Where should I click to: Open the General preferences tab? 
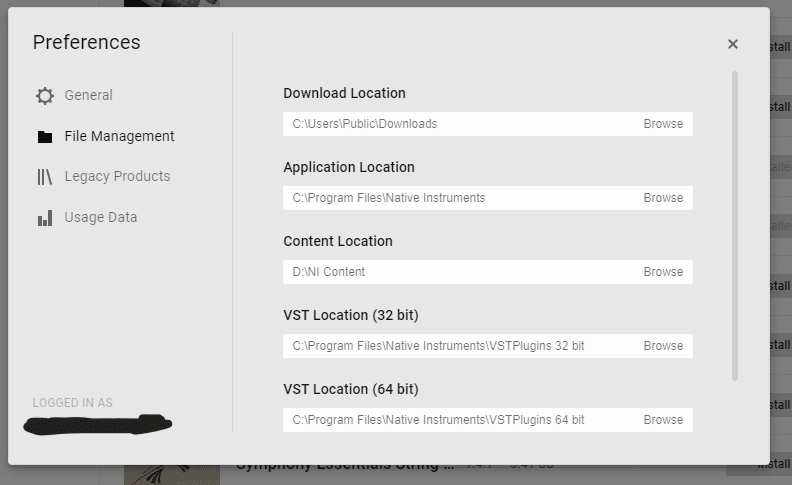click(x=88, y=95)
